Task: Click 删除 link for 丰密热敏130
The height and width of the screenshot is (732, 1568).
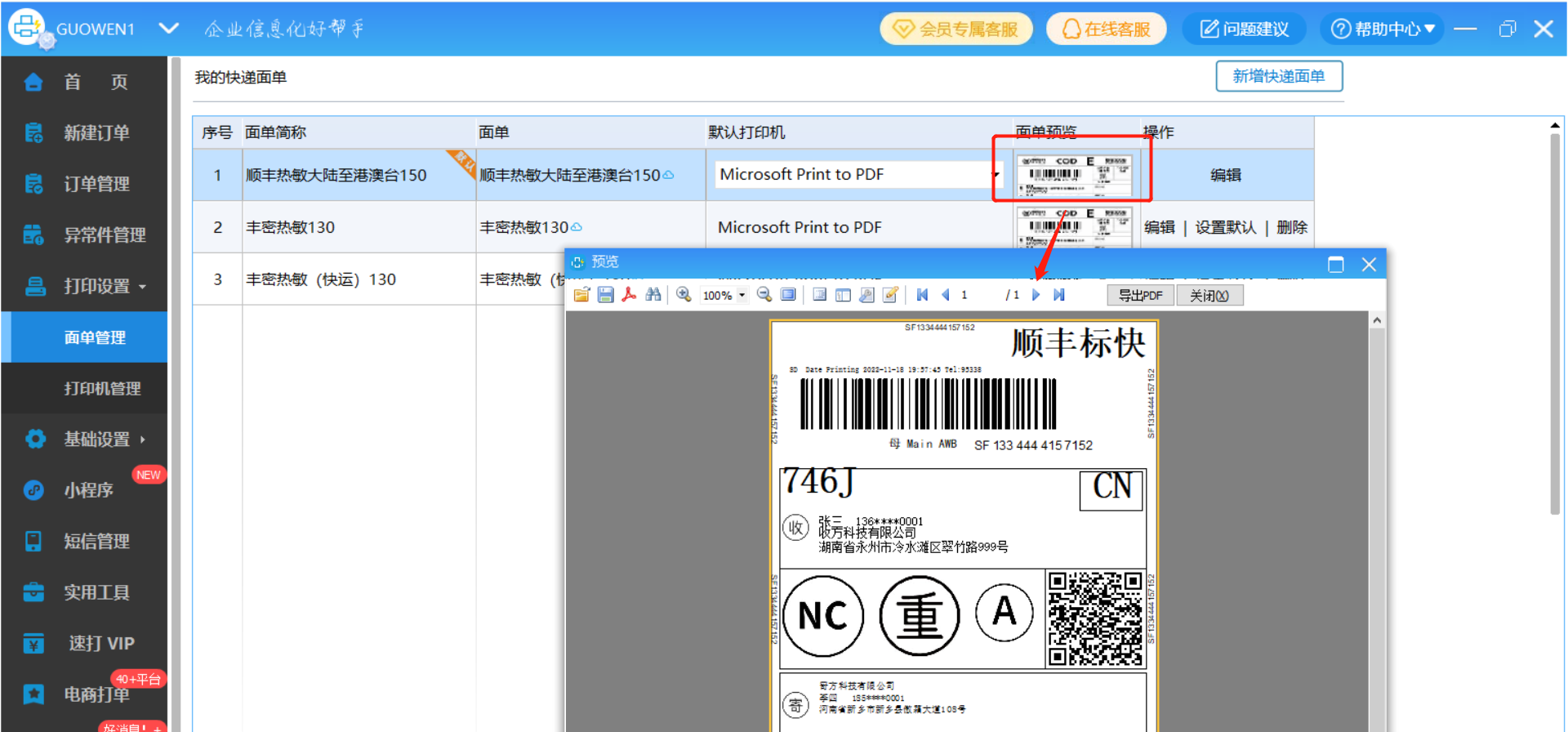Action: [x=1292, y=227]
